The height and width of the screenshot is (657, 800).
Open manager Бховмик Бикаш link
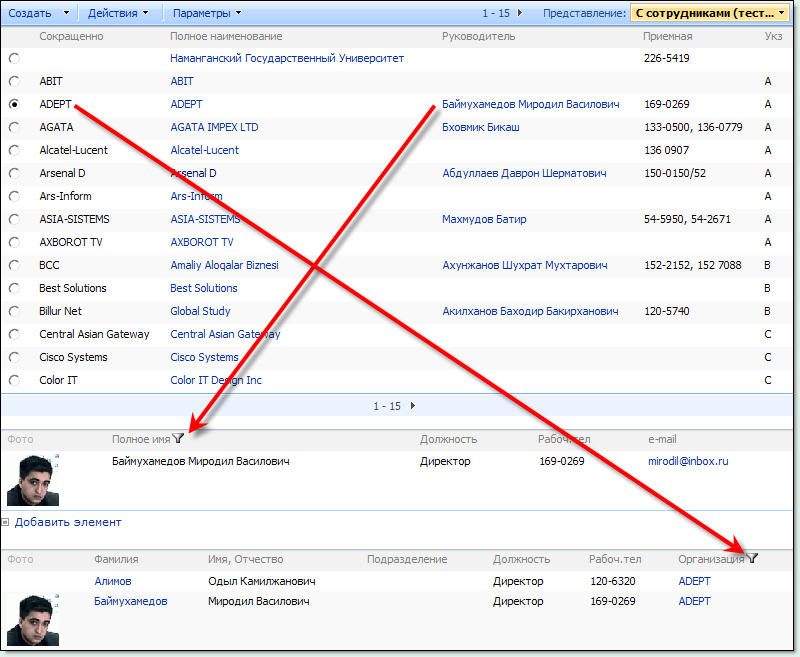(x=481, y=127)
